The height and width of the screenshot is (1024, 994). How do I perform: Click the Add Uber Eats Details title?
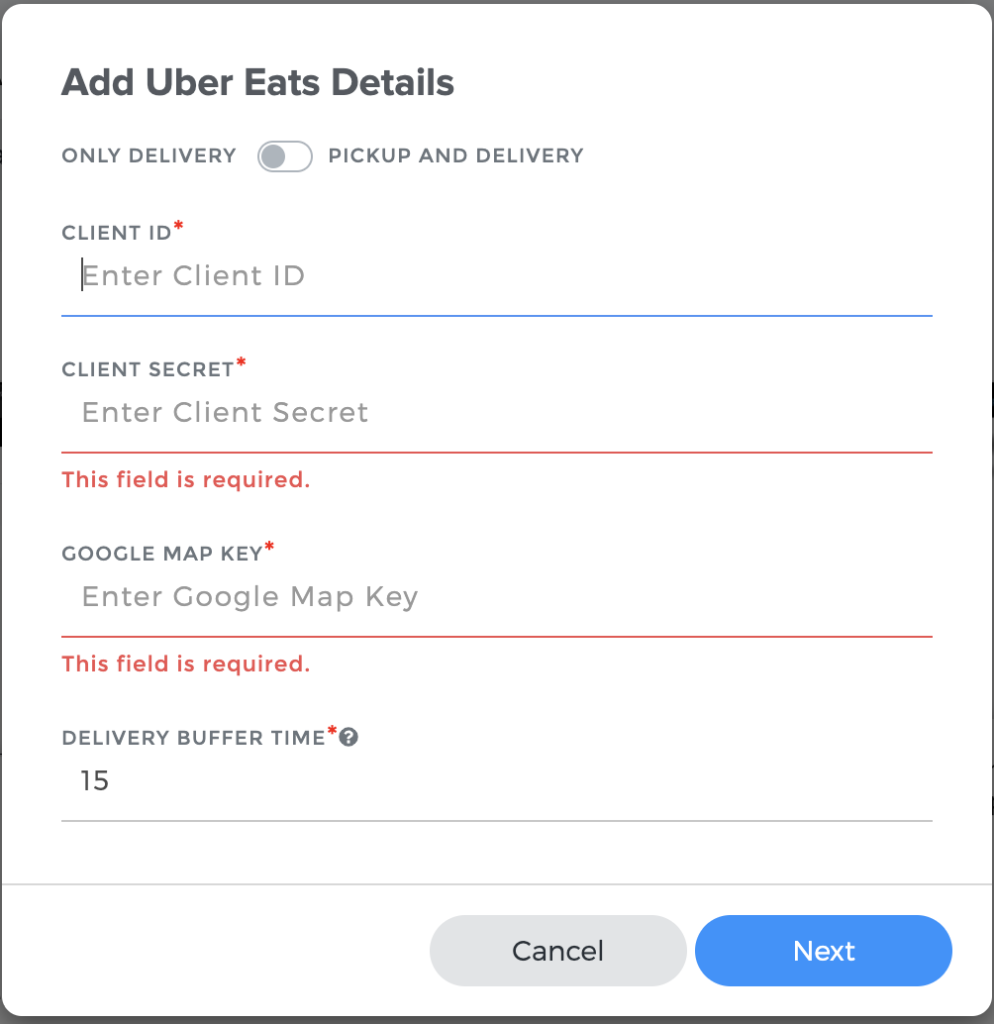coord(258,82)
